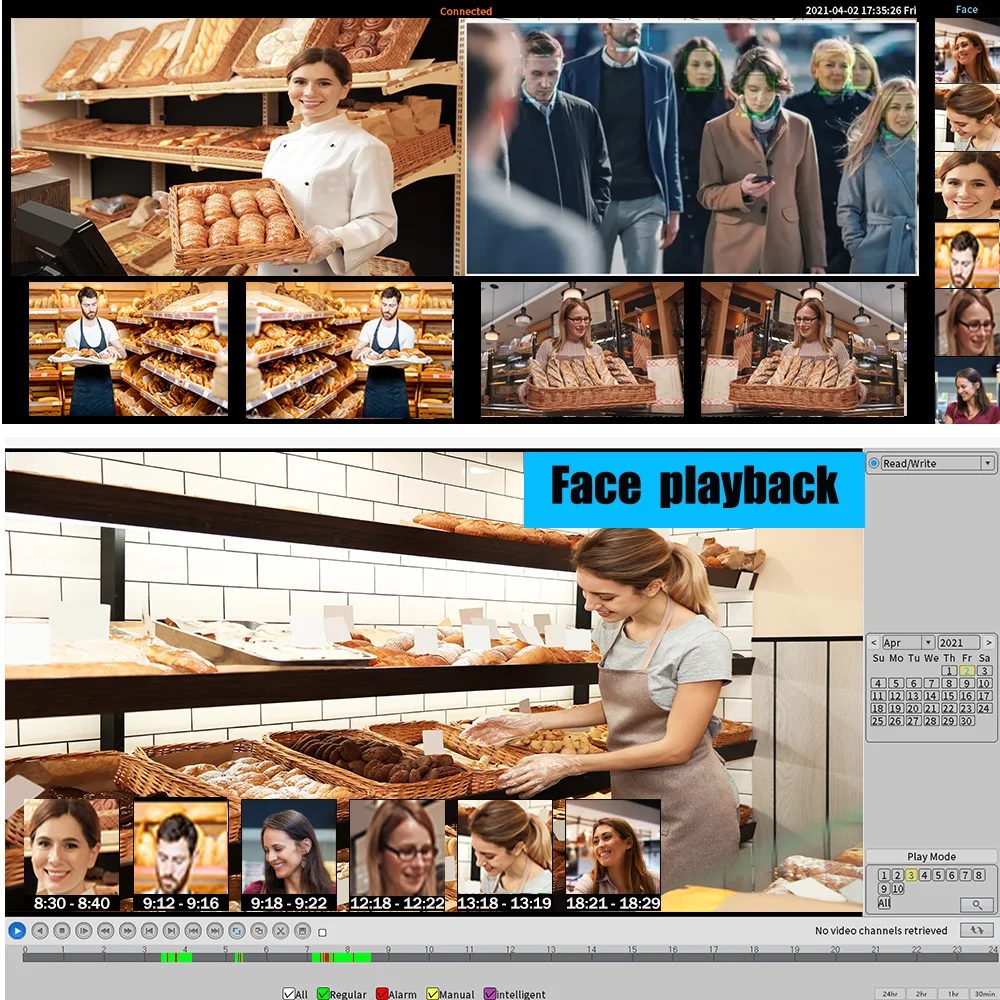Open the Read/Write dropdown

click(x=988, y=463)
